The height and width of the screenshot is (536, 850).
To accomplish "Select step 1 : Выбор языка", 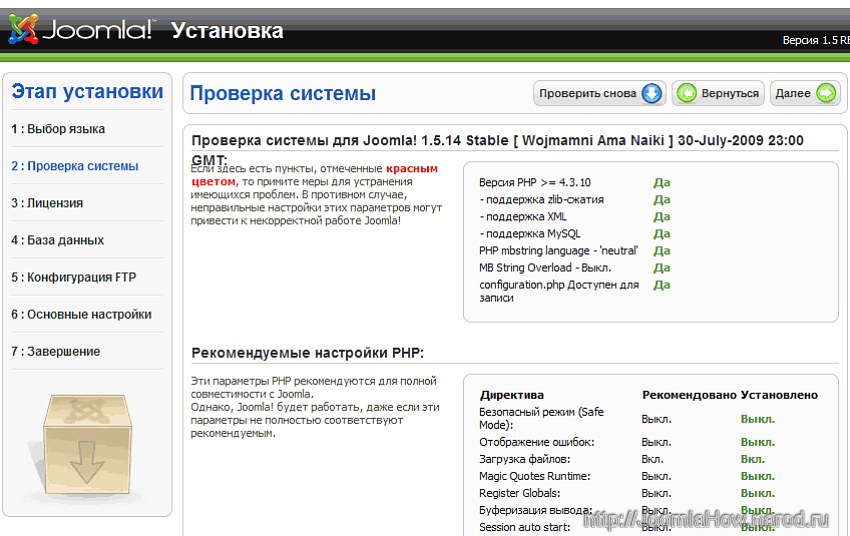I will (58, 129).
